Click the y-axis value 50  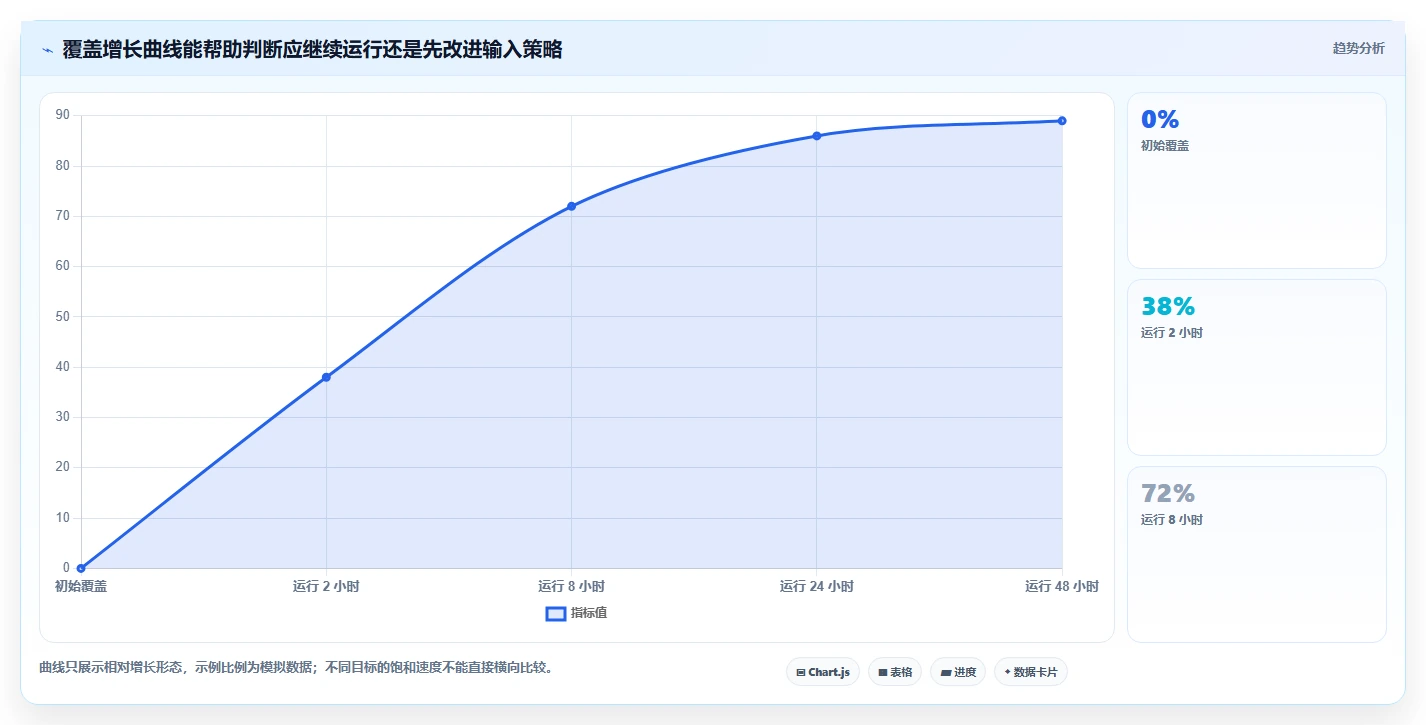coord(63,316)
